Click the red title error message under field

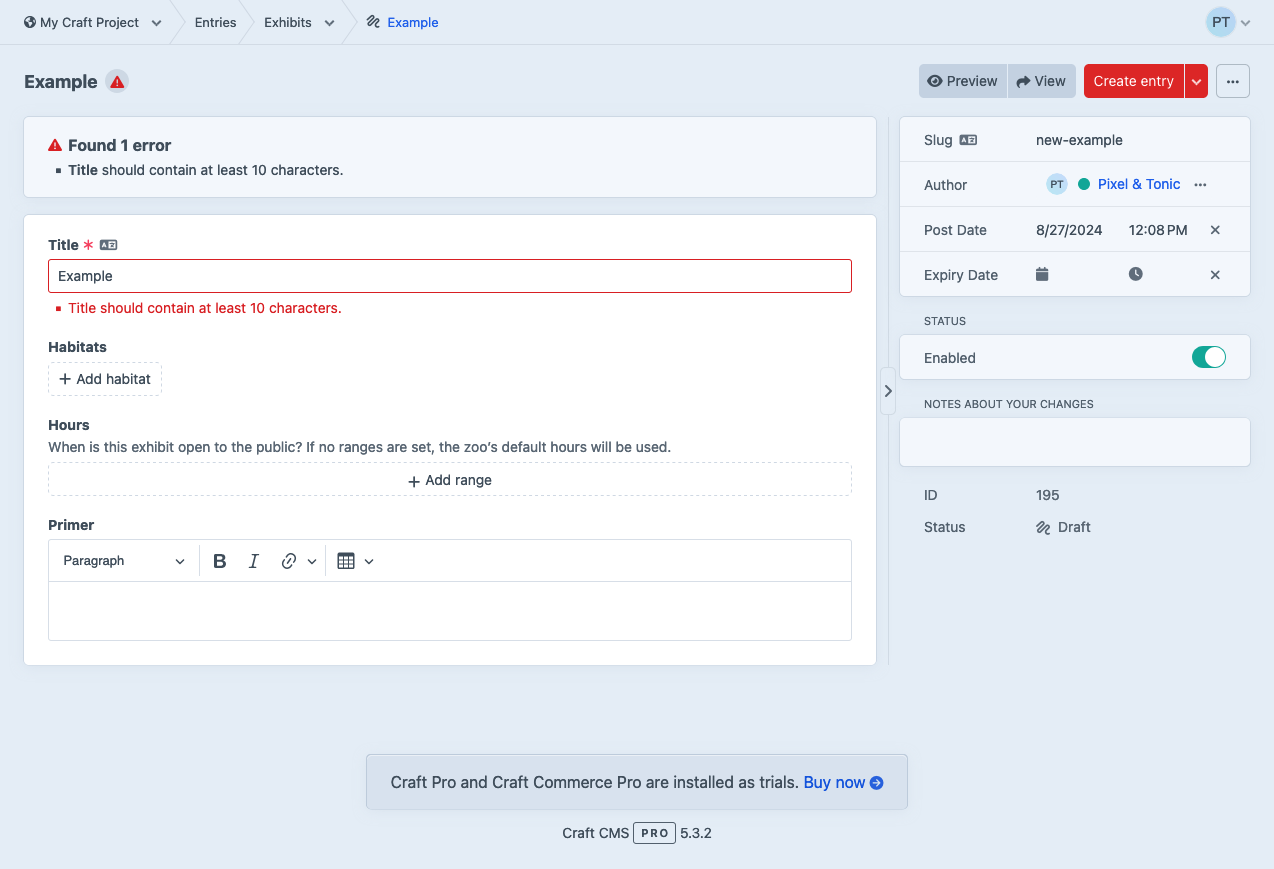(x=205, y=308)
